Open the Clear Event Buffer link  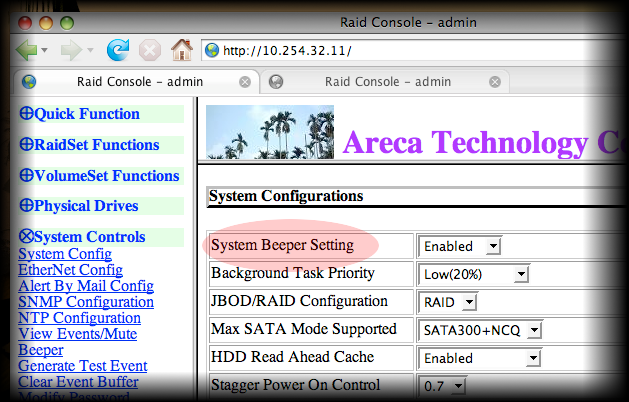pyautogui.click(x=78, y=382)
